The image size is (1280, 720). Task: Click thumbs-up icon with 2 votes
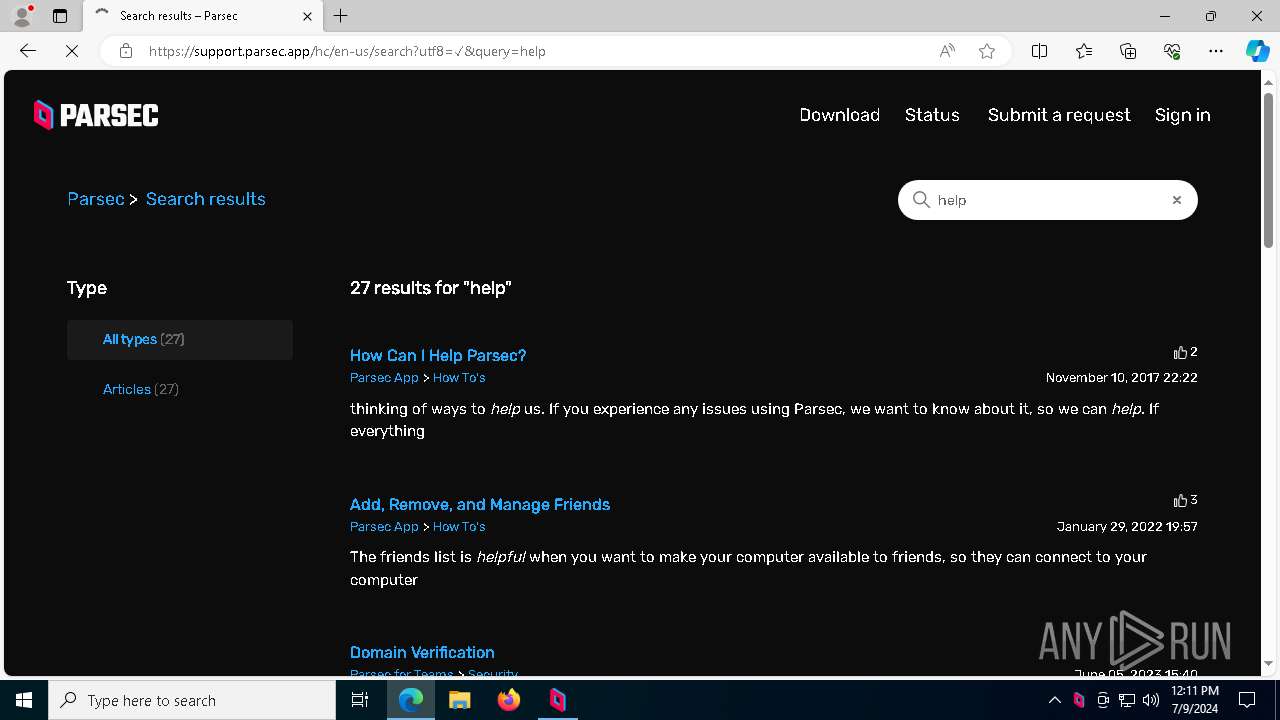pos(1180,353)
